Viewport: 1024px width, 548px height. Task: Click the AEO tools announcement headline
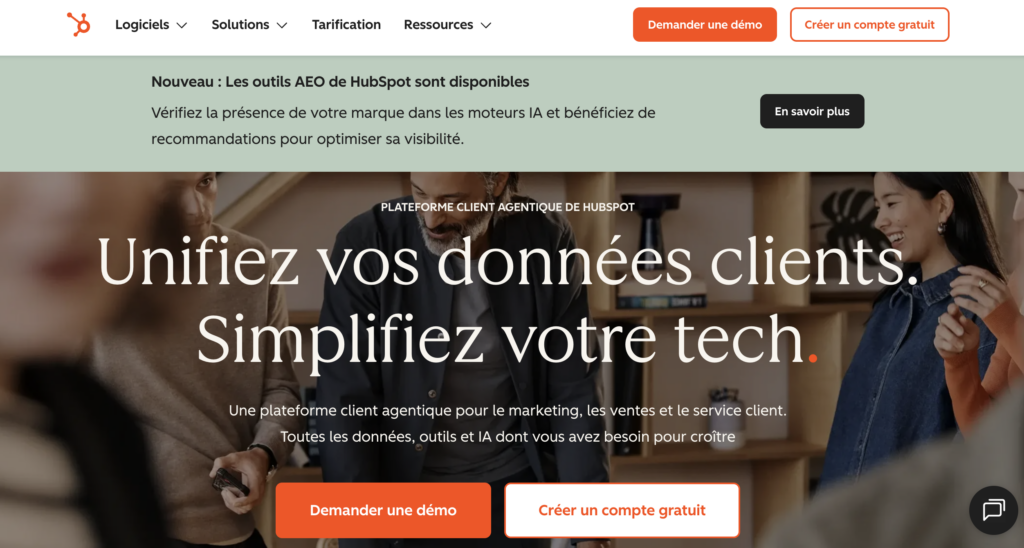coord(340,82)
